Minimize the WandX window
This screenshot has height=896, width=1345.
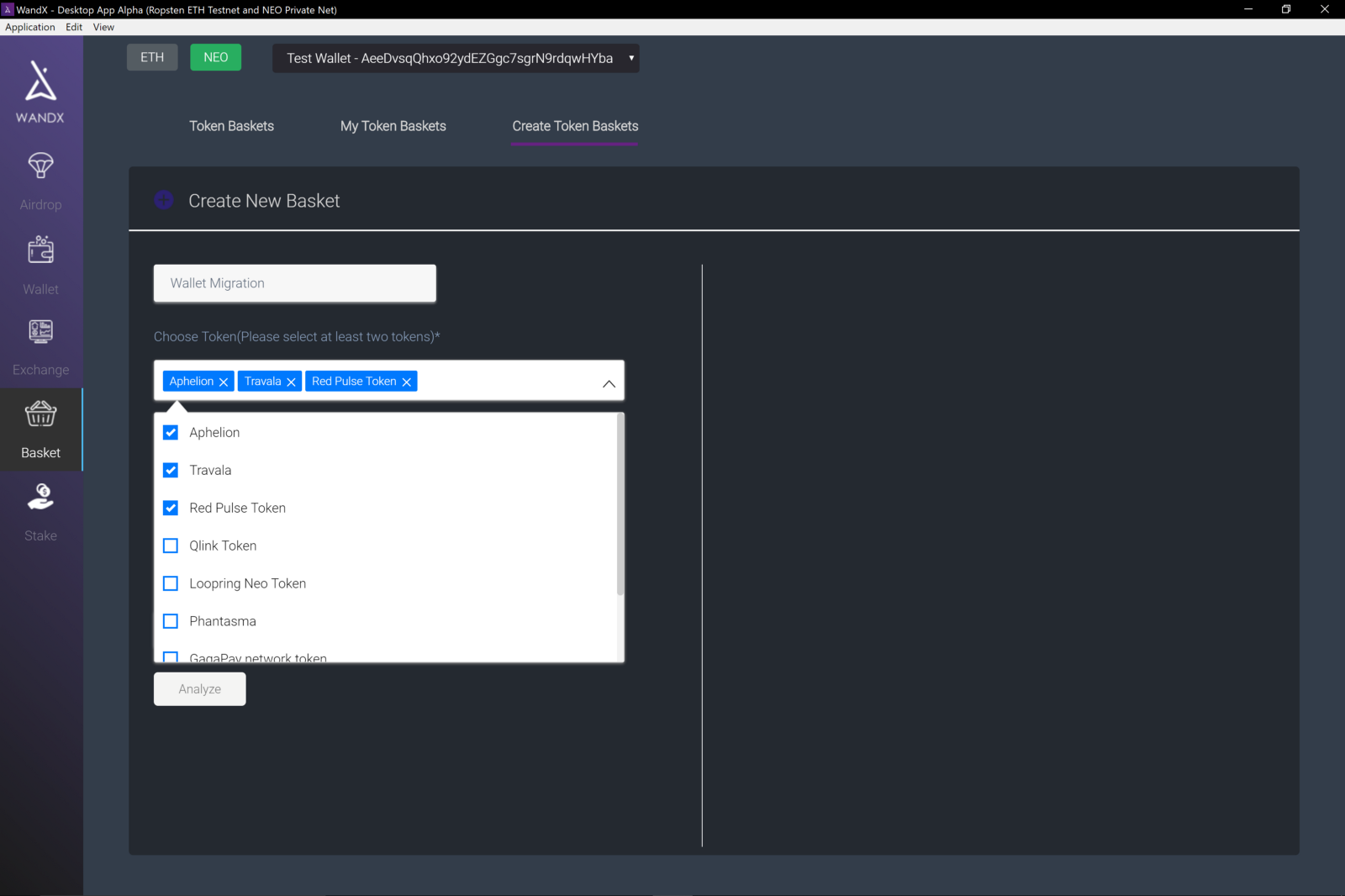[x=1248, y=9]
